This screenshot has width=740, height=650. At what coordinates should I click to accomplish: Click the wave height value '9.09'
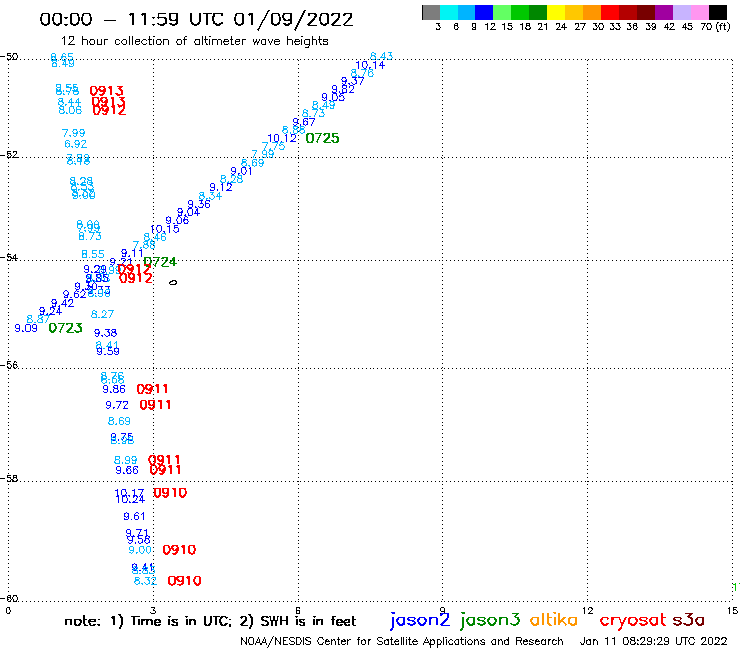(x=26, y=328)
